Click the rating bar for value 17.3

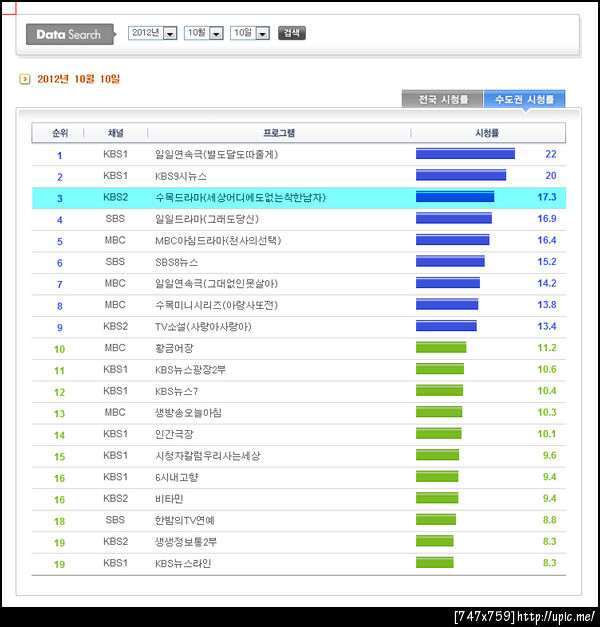pos(455,197)
